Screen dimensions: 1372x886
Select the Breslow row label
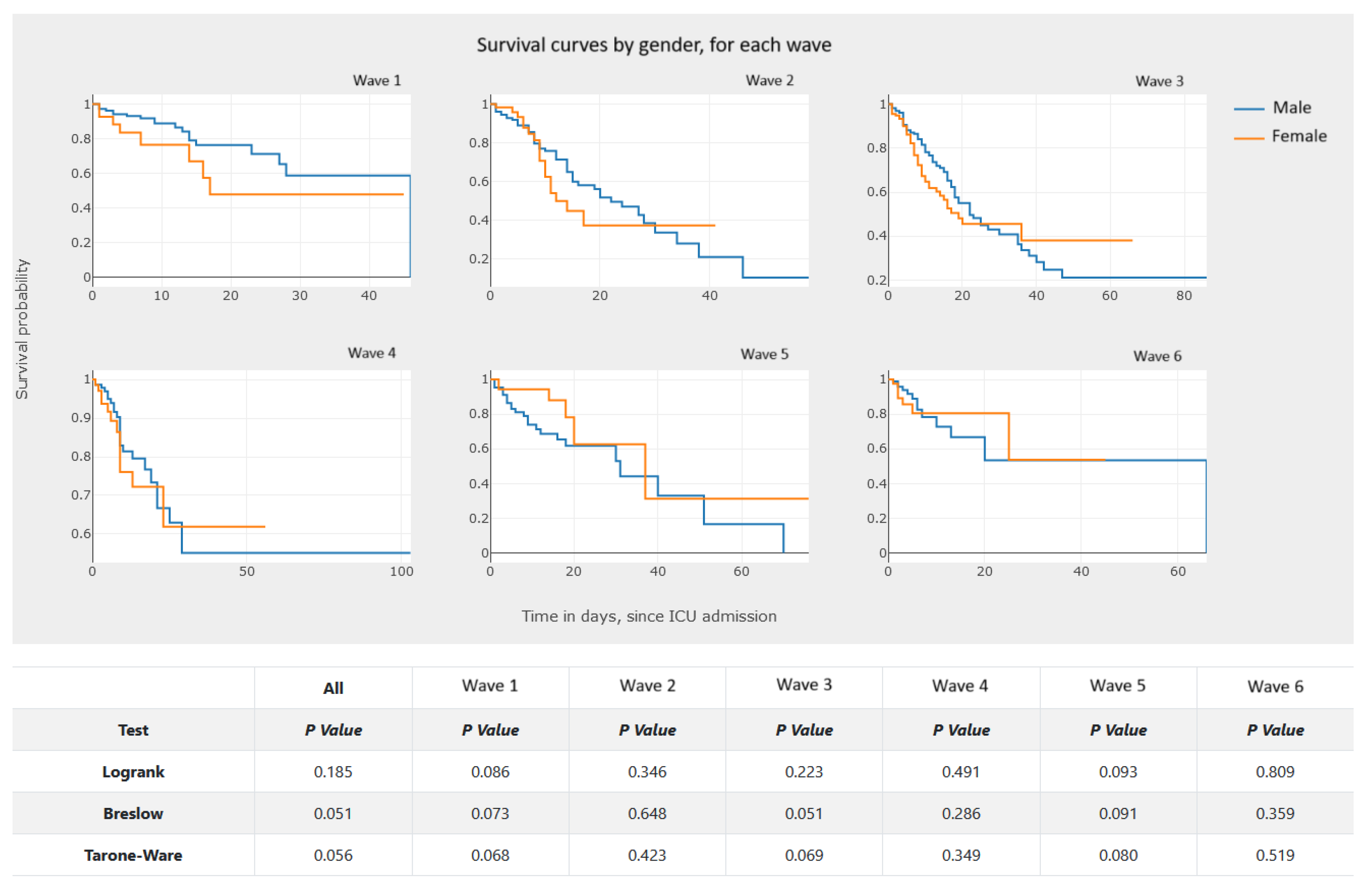point(134,813)
